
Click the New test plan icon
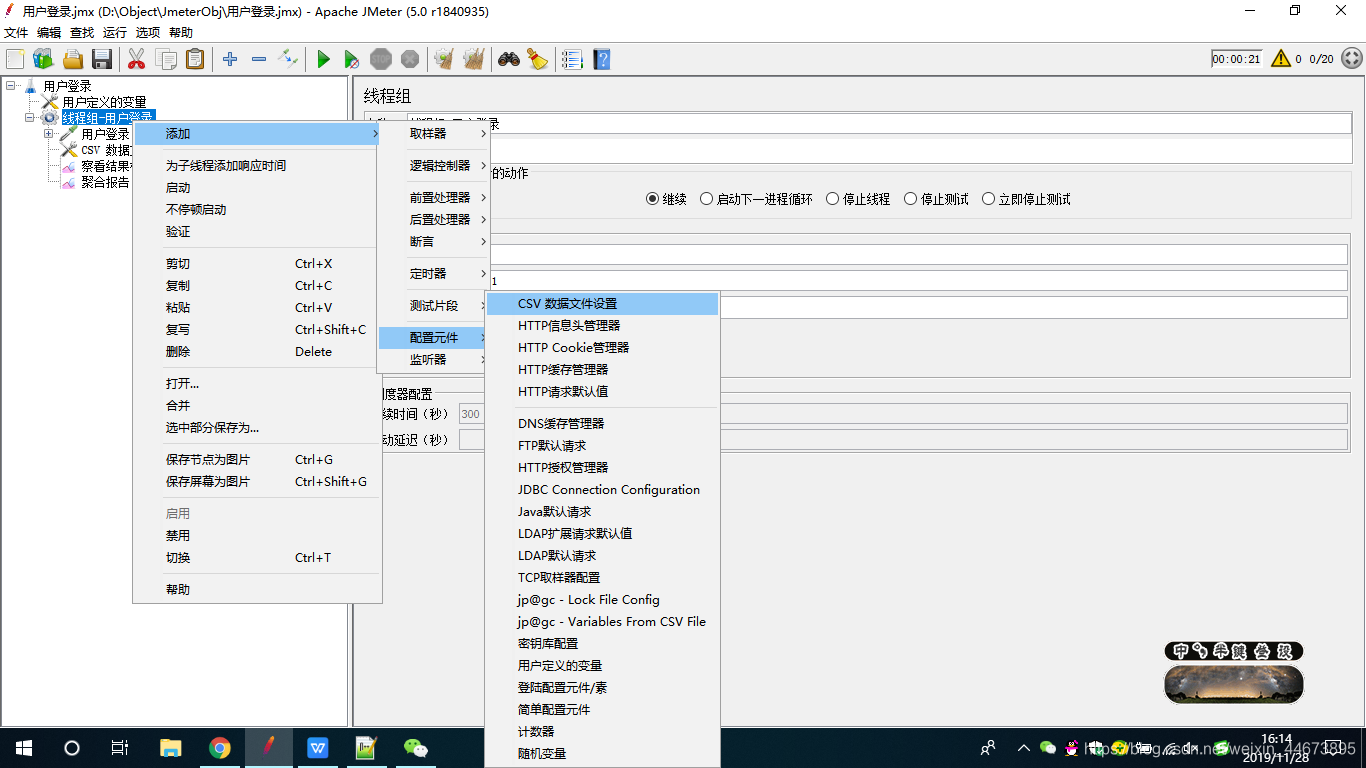pyautogui.click(x=15, y=59)
